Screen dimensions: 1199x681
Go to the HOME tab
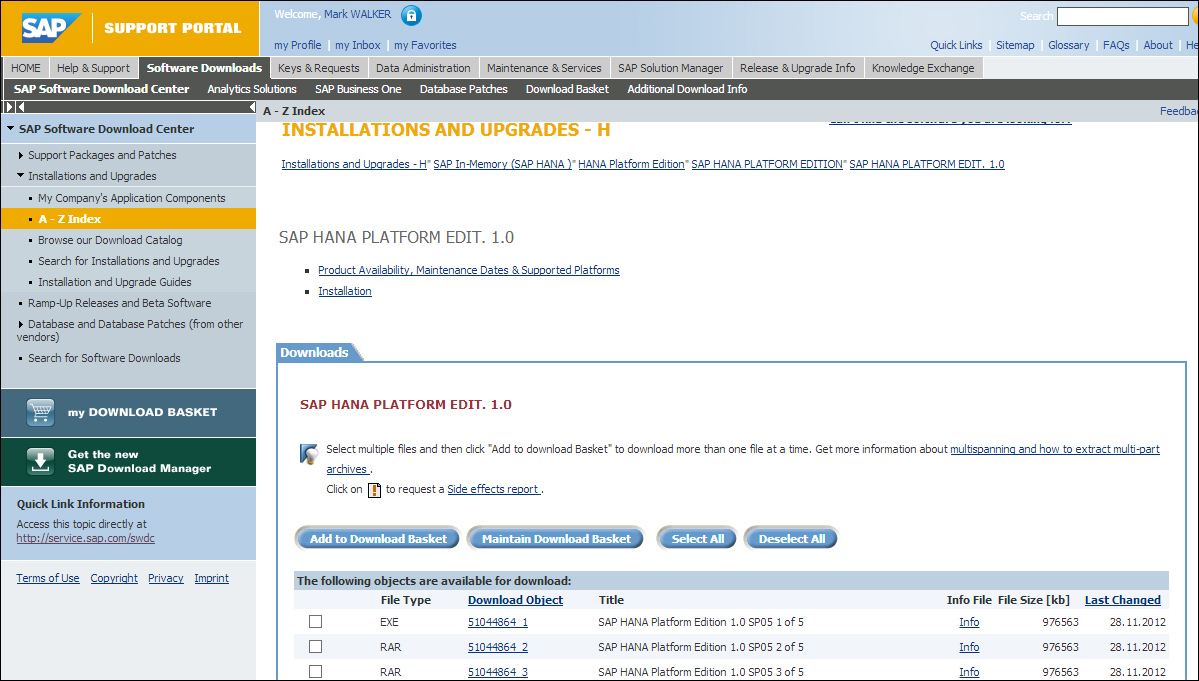pyautogui.click(x=26, y=68)
